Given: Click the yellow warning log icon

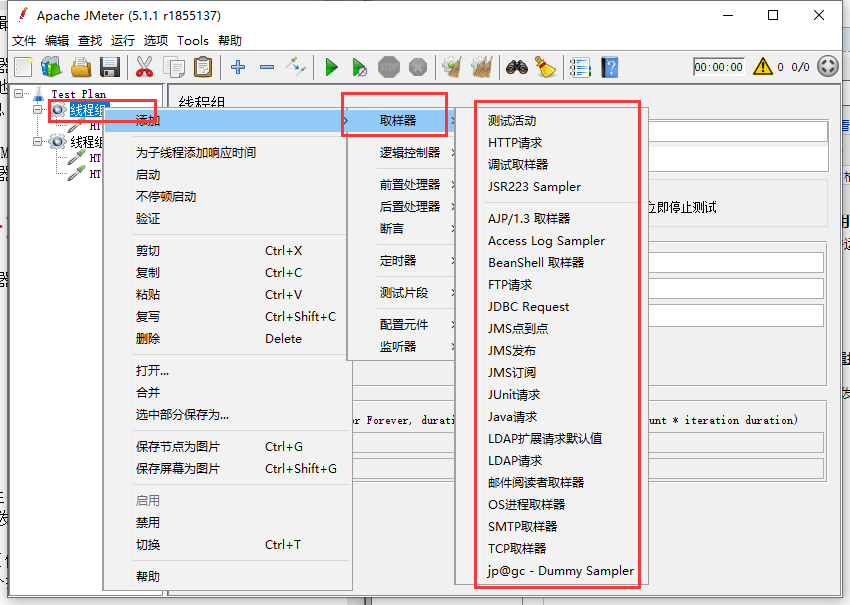Looking at the screenshot, I should point(763,66).
